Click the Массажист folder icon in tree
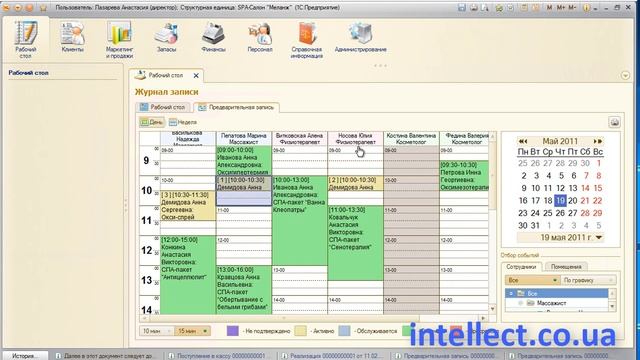The height and width of the screenshot is (360, 640). click(530, 303)
